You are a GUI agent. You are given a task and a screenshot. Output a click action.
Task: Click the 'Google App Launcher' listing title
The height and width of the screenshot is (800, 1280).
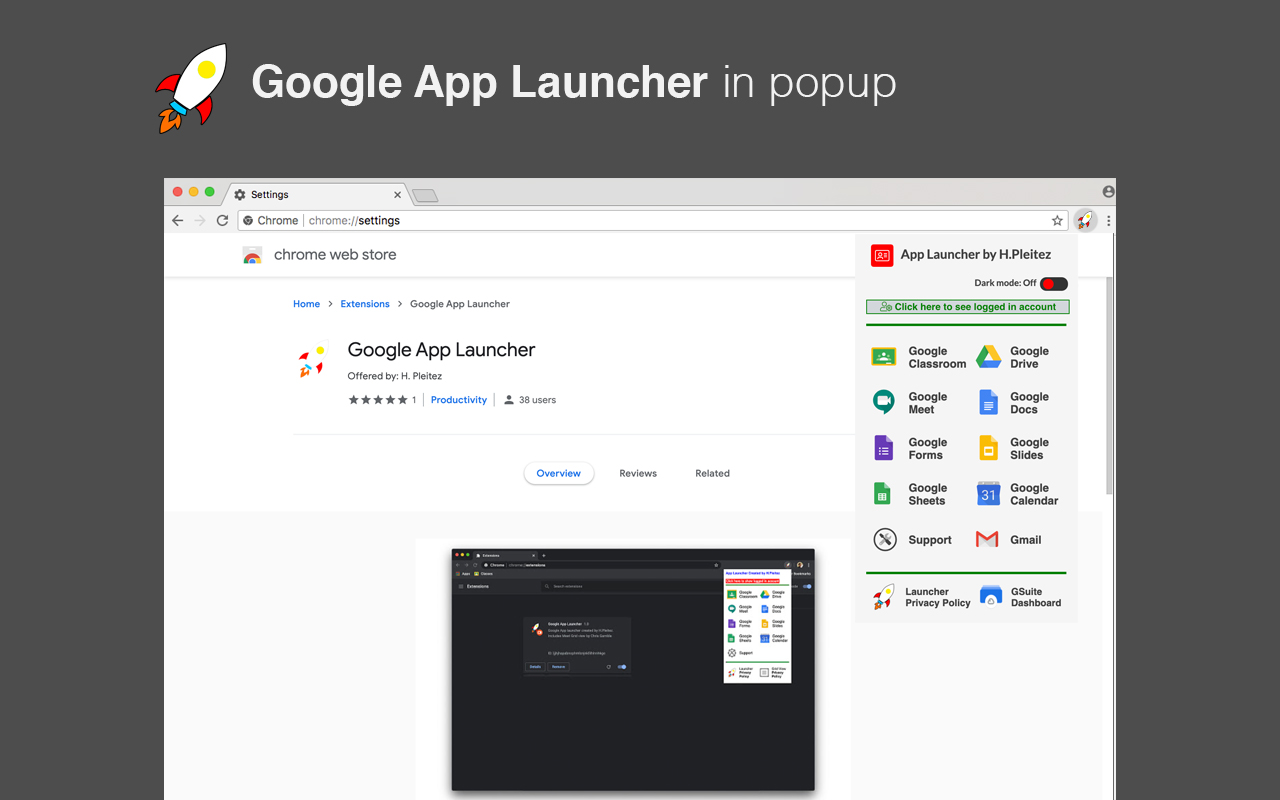point(441,350)
